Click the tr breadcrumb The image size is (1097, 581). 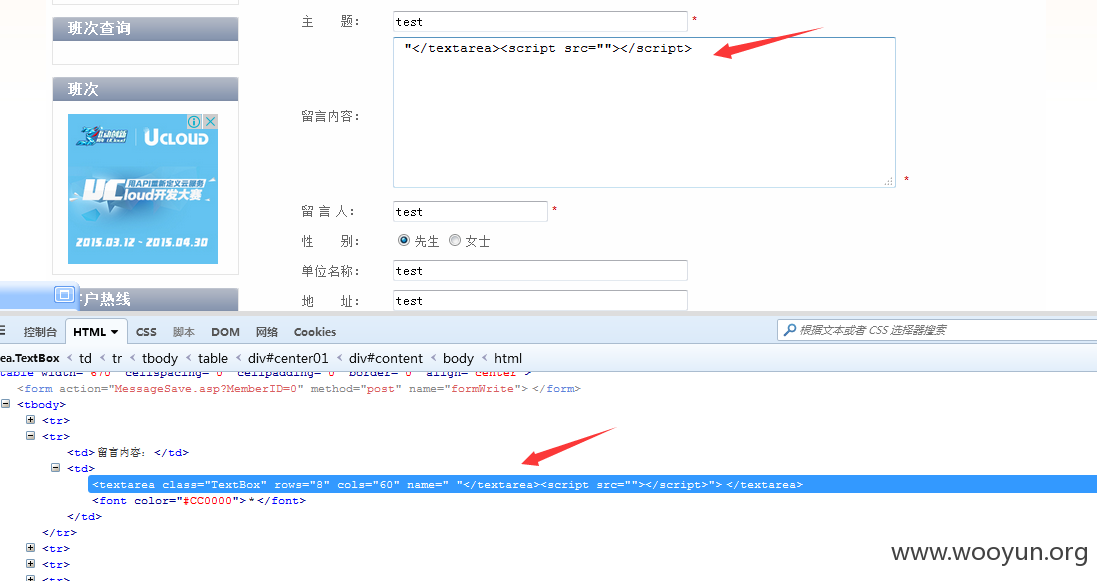(x=117, y=358)
